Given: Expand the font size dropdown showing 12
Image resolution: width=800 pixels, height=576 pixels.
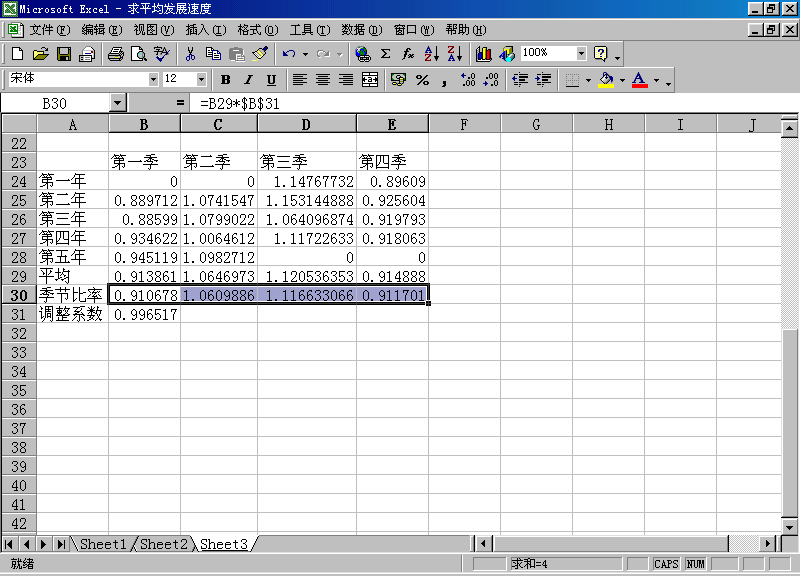Looking at the screenshot, I should coord(201,79).
